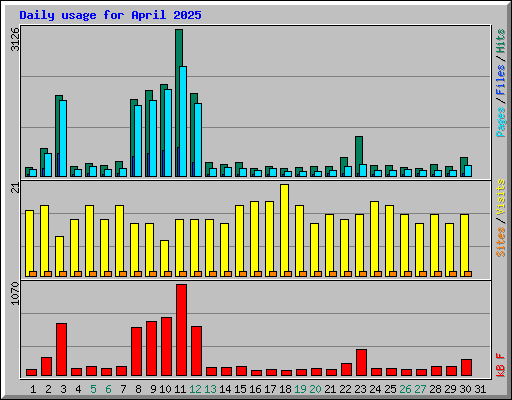
Task: Click the 3126 hits axis label
Action: 15,39
